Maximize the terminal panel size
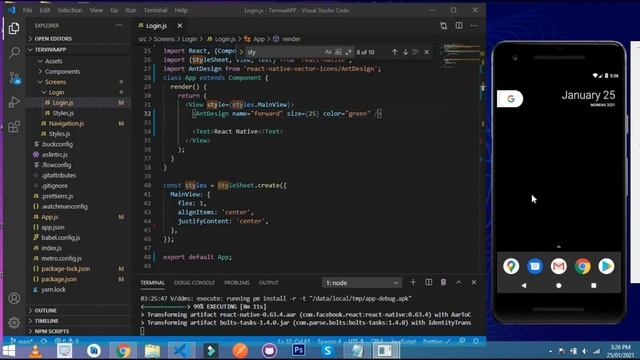The width and height of the screenshot is (640, 360). point(459,282)
